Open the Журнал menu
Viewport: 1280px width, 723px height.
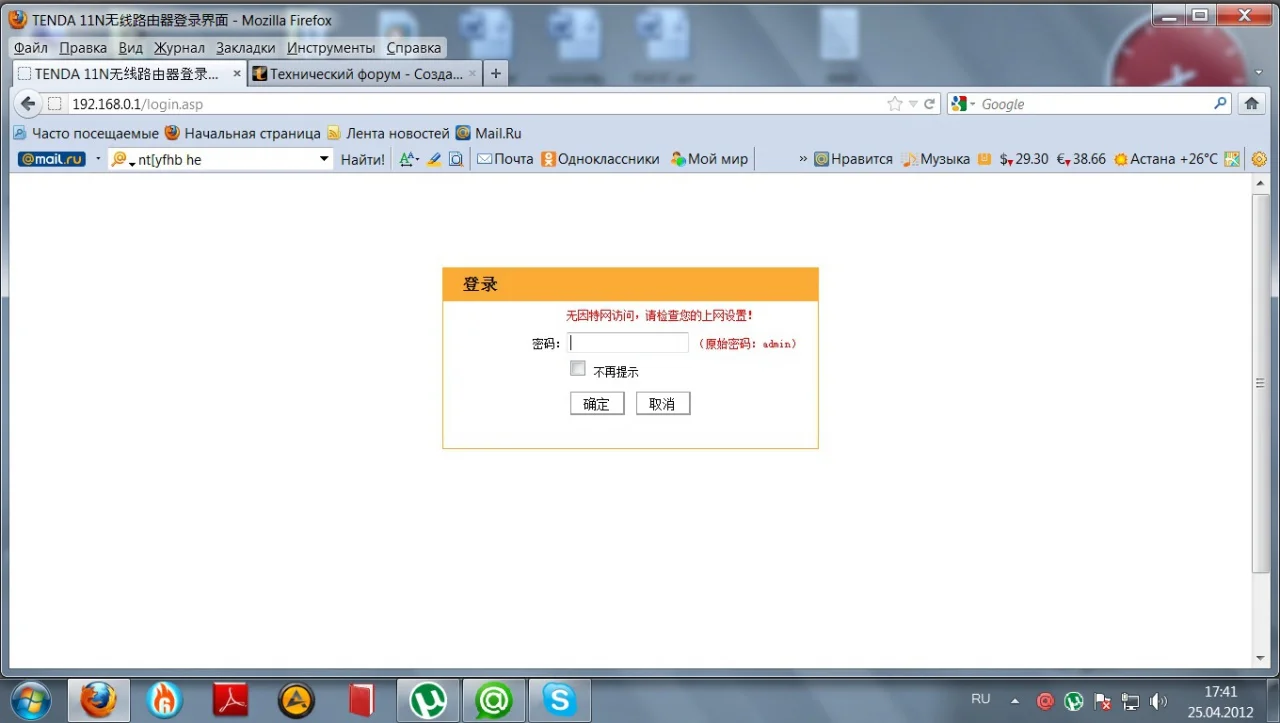[x=179, y=47]
